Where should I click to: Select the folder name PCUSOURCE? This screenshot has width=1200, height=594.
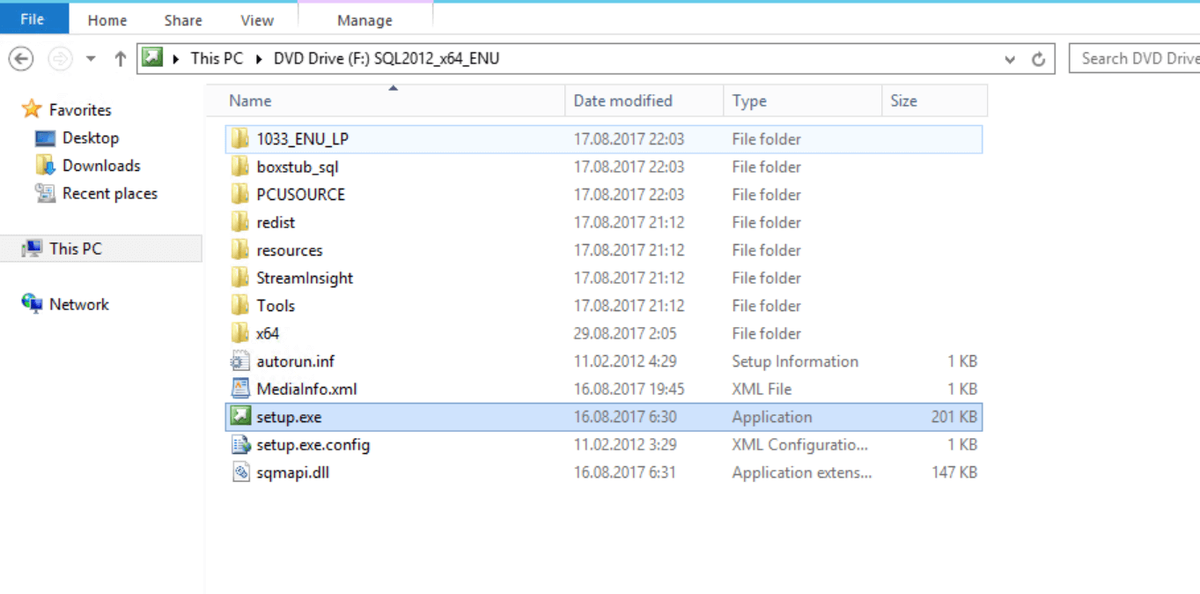(301, 195)
